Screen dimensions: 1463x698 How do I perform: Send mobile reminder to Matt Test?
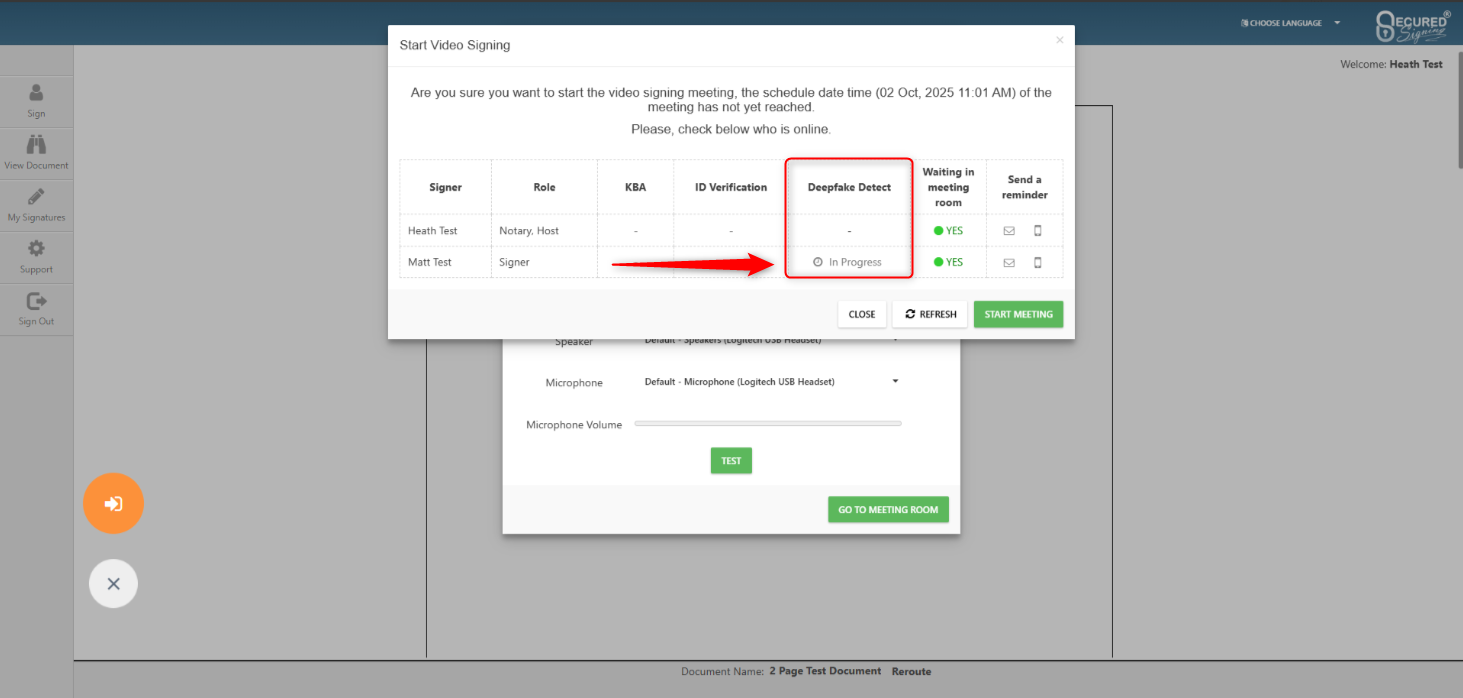click(x=1037, y=263)
